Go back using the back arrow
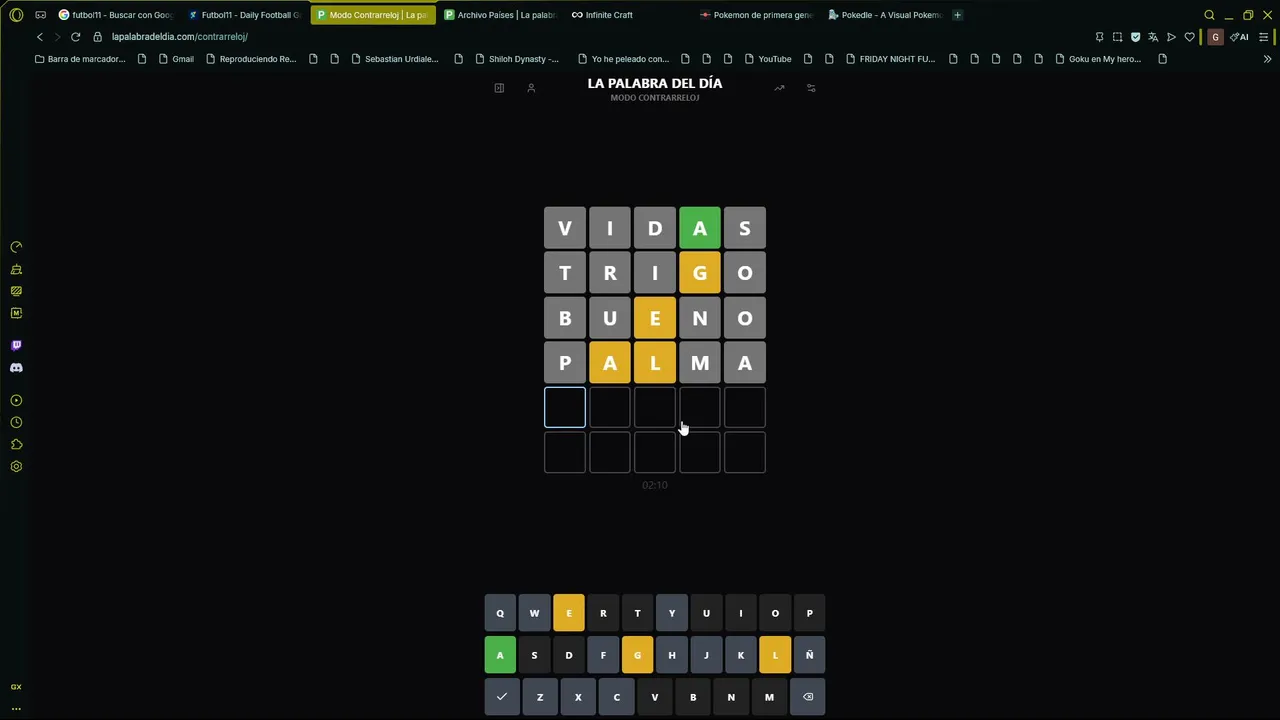The image size is (1280, 720). 39,37
